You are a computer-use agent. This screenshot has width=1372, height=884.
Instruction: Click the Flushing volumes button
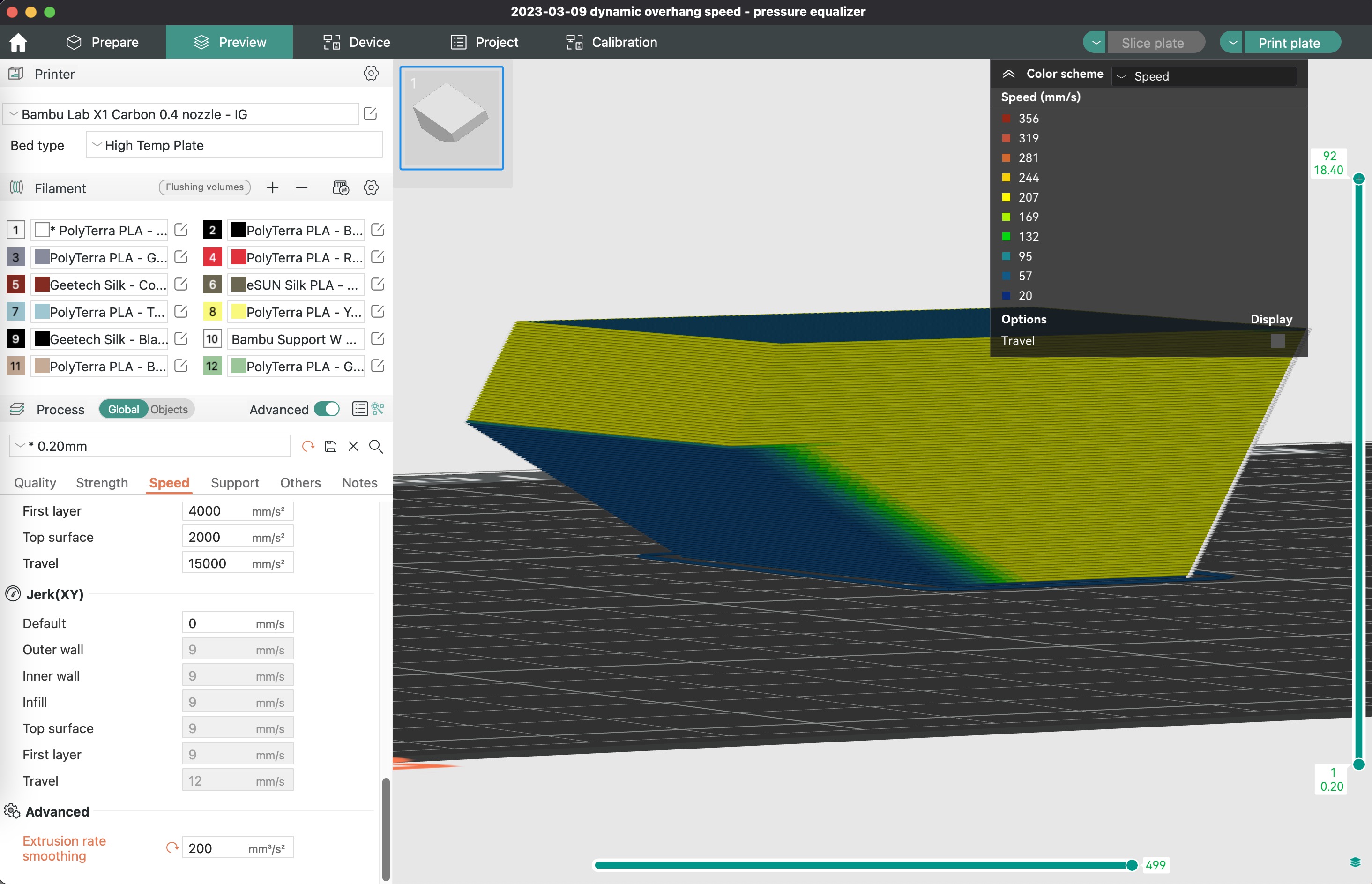(204, 187)
